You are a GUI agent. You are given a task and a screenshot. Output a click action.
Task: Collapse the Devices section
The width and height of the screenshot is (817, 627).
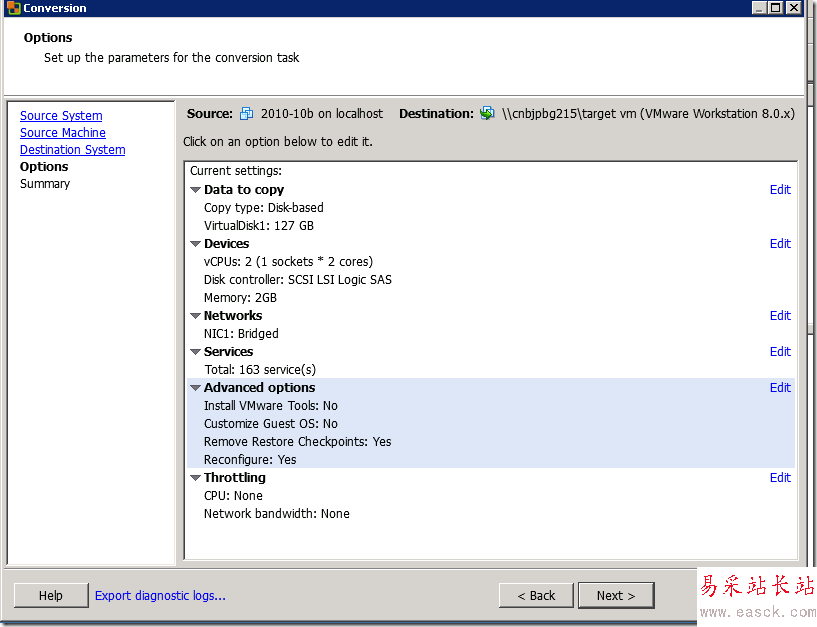[195, 244]
